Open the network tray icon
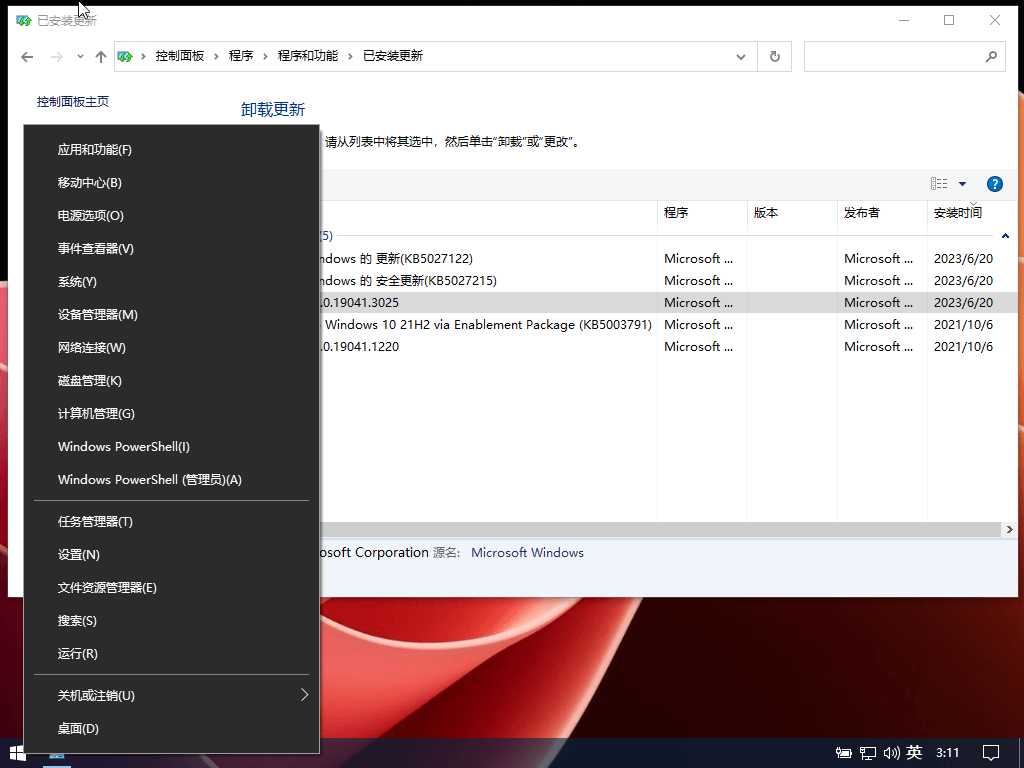Screen dimensions: 1024x768 pos(867,753)
